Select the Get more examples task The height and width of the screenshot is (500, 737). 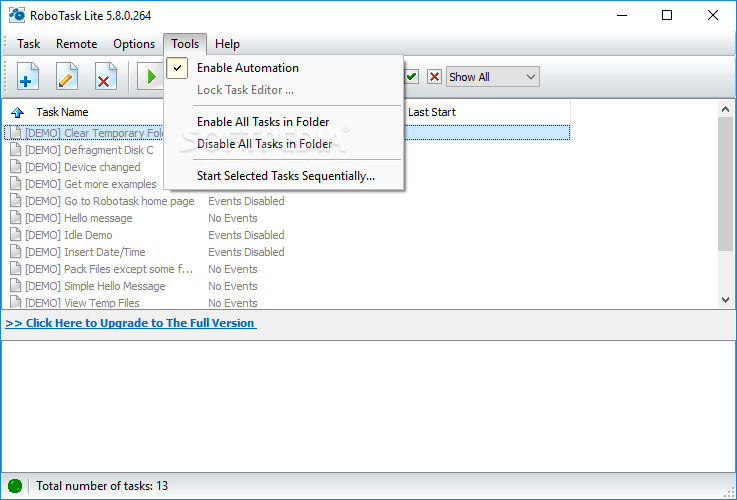[x=91, y=184]
